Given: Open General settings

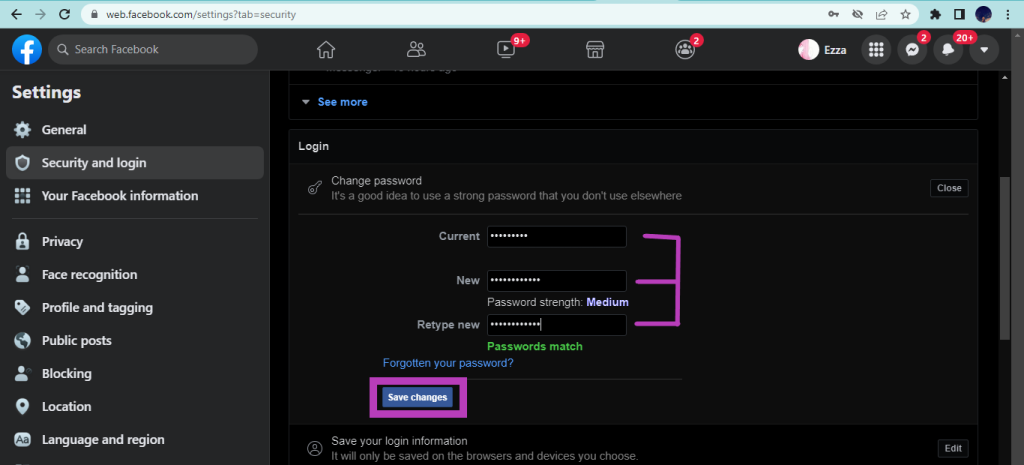Looking at the screenshot, I should coord(135,130).
